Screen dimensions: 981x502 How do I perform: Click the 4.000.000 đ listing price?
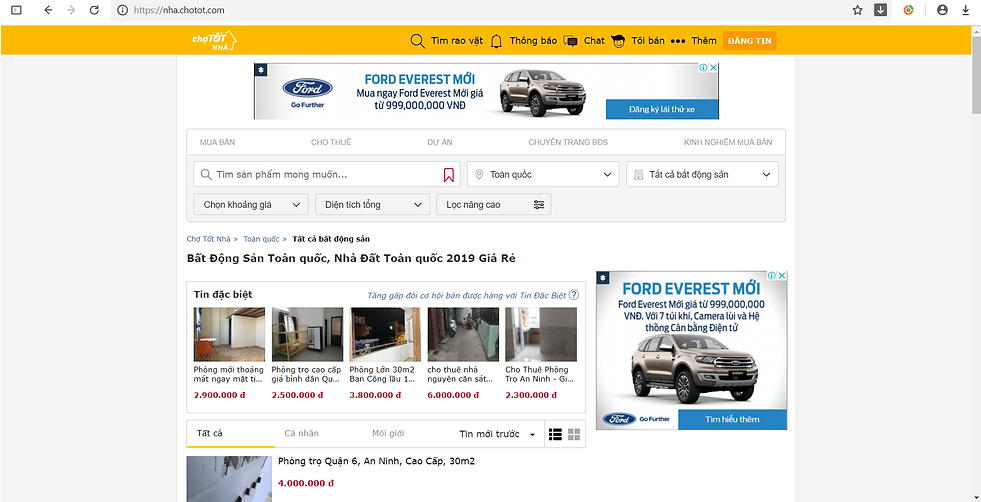pos(306,484)
